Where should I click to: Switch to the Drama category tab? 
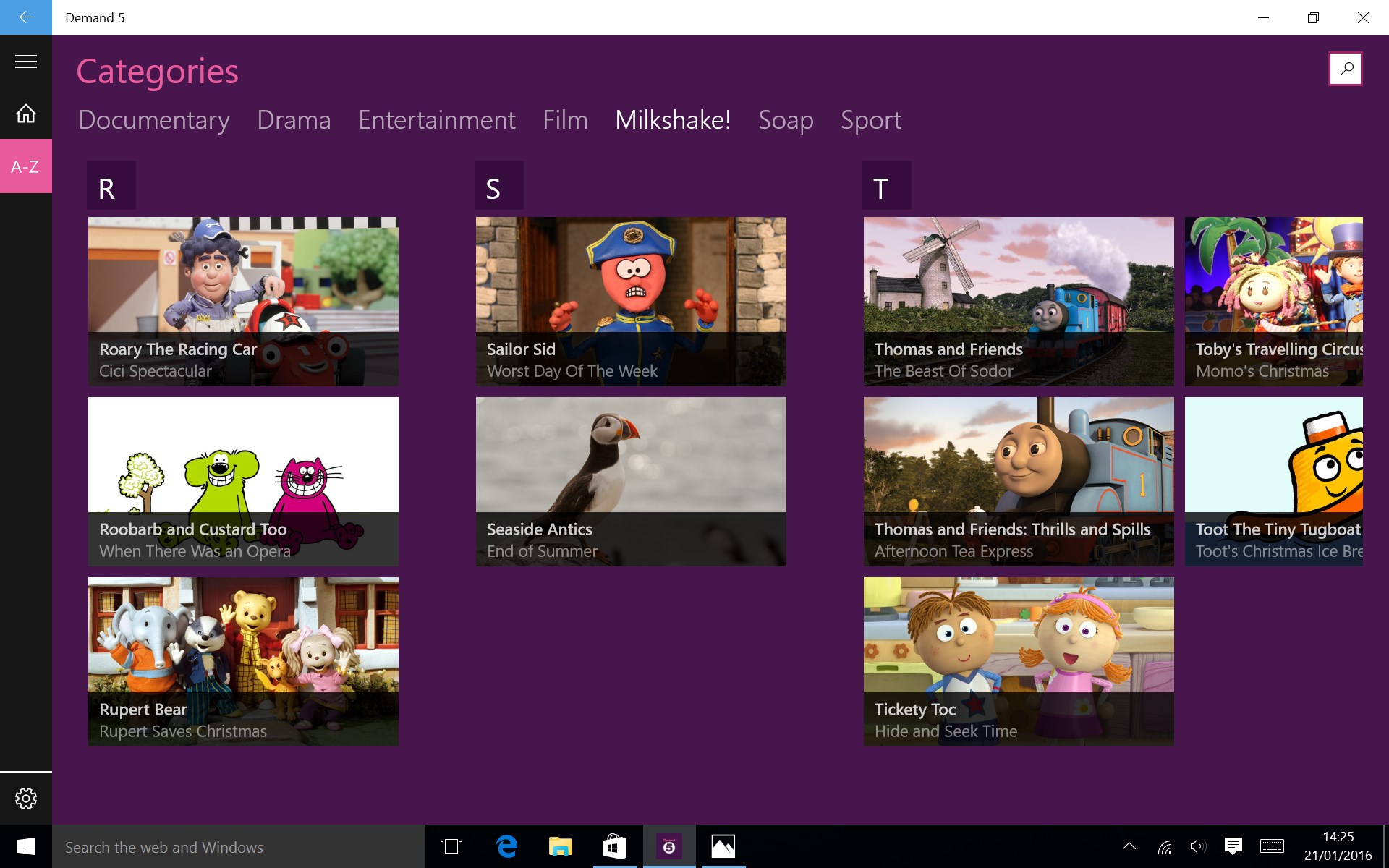294,120
